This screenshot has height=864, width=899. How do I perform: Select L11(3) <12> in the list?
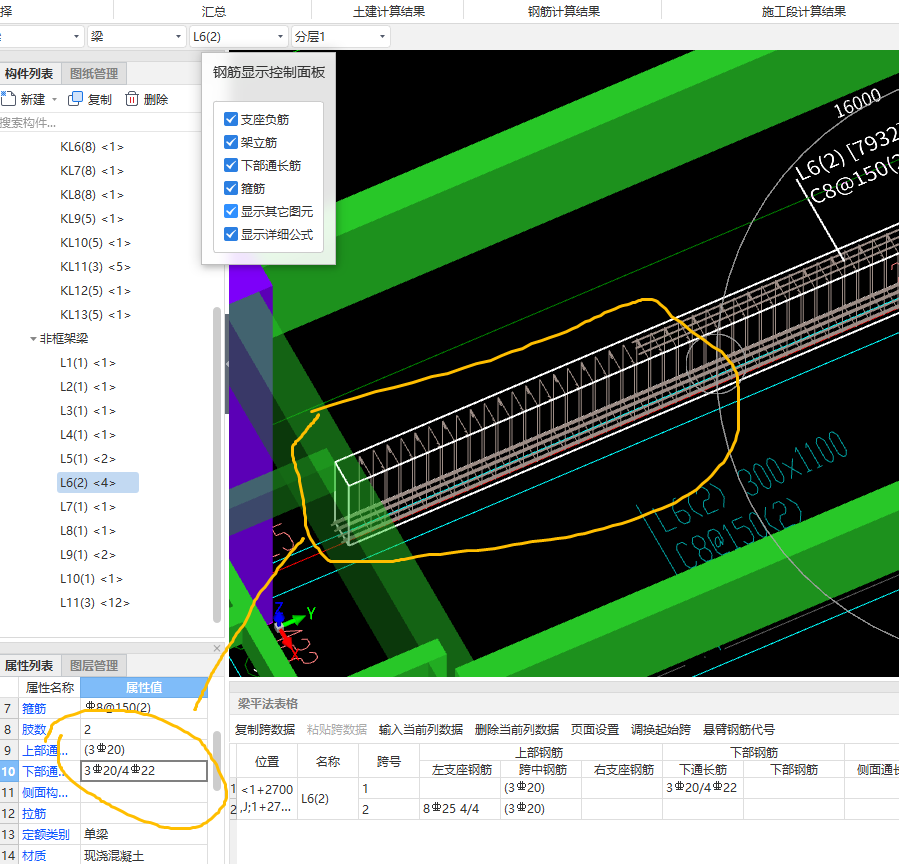coord(95,603)
